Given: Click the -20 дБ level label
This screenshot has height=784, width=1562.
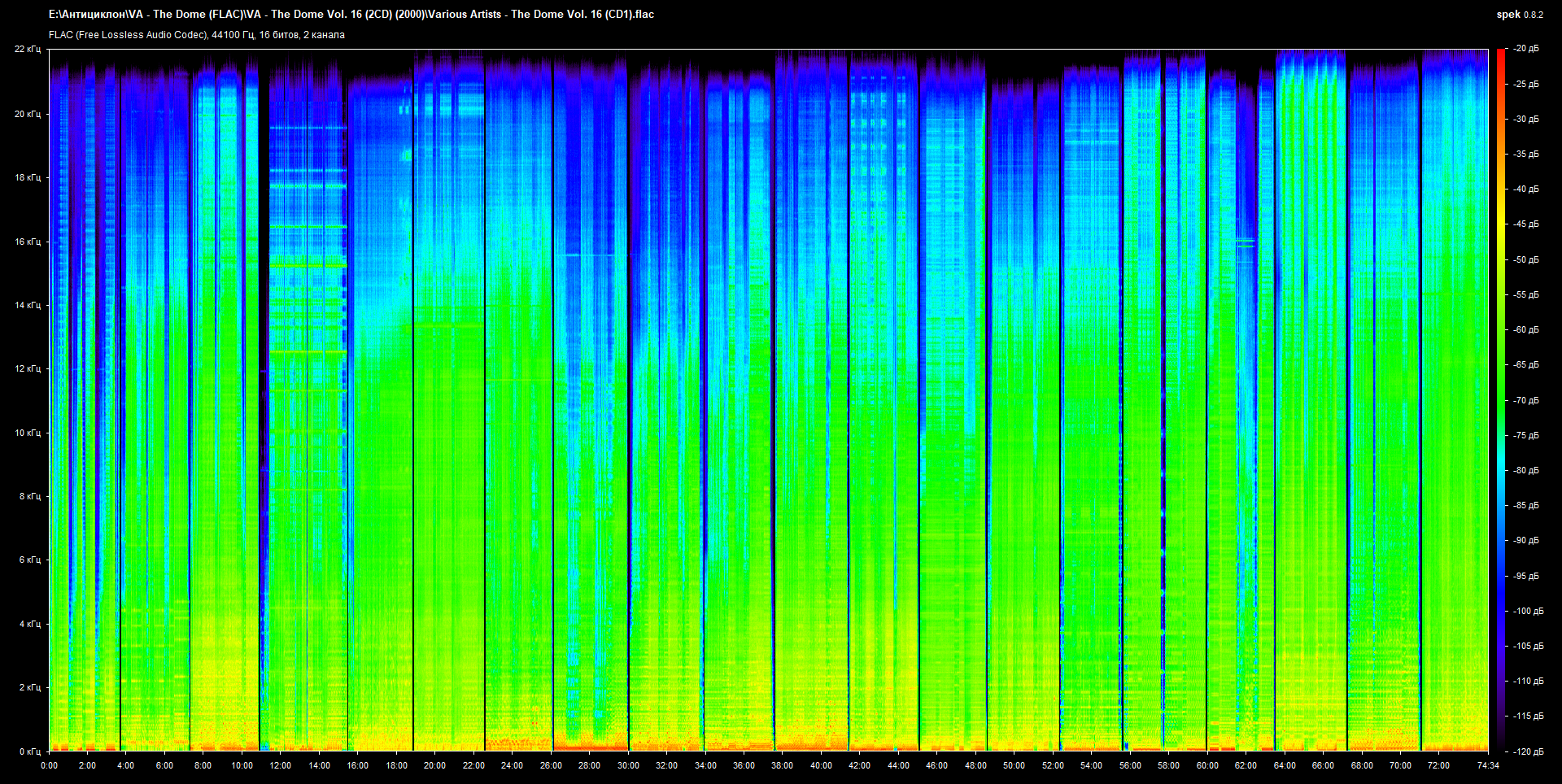Looking at the screenshot, I should point(1526,49).
